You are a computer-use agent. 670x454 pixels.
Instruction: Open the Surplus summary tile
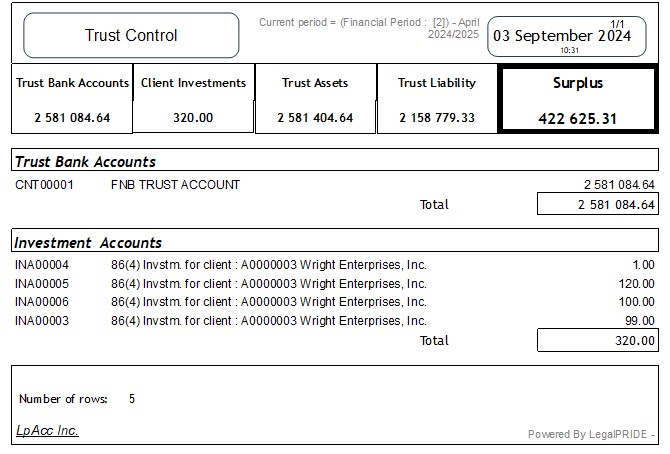point(578,99)
